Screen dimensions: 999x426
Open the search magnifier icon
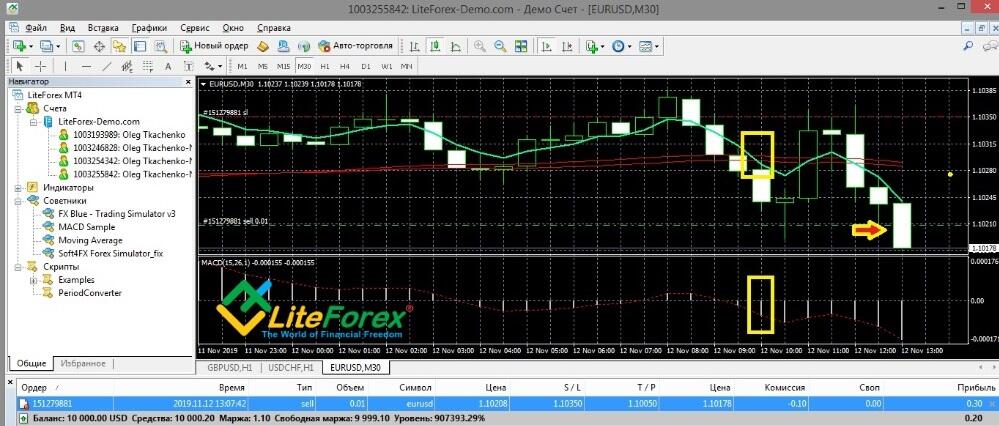pyautogui.click(x=968, y=46)
